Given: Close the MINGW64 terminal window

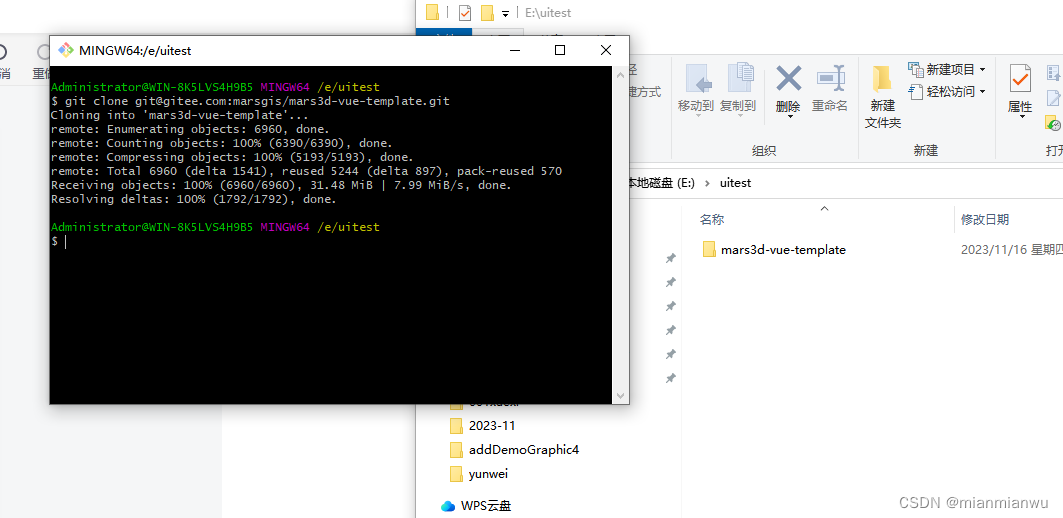Looking at the screenshot, I should coord(605,50).
